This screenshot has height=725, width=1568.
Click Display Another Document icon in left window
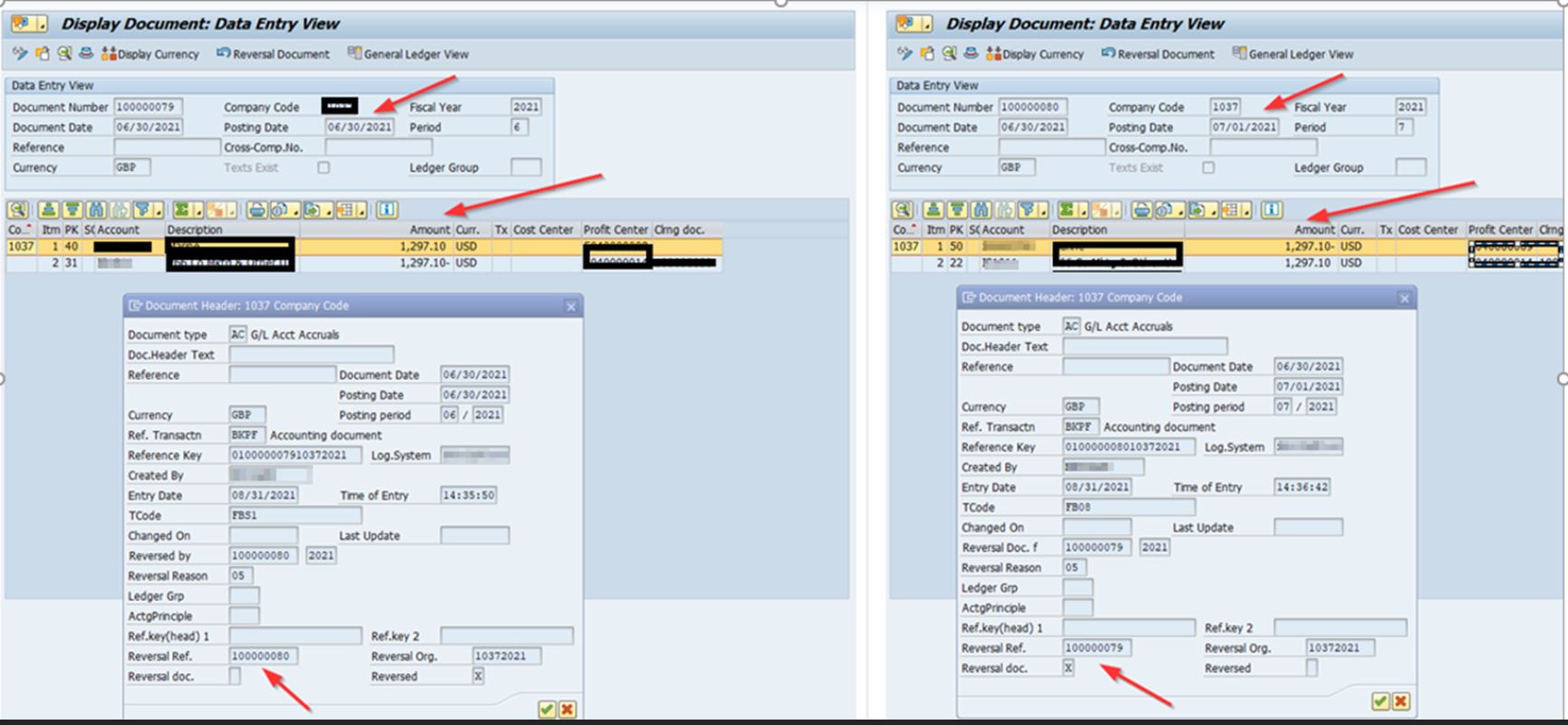click(42, 53)
